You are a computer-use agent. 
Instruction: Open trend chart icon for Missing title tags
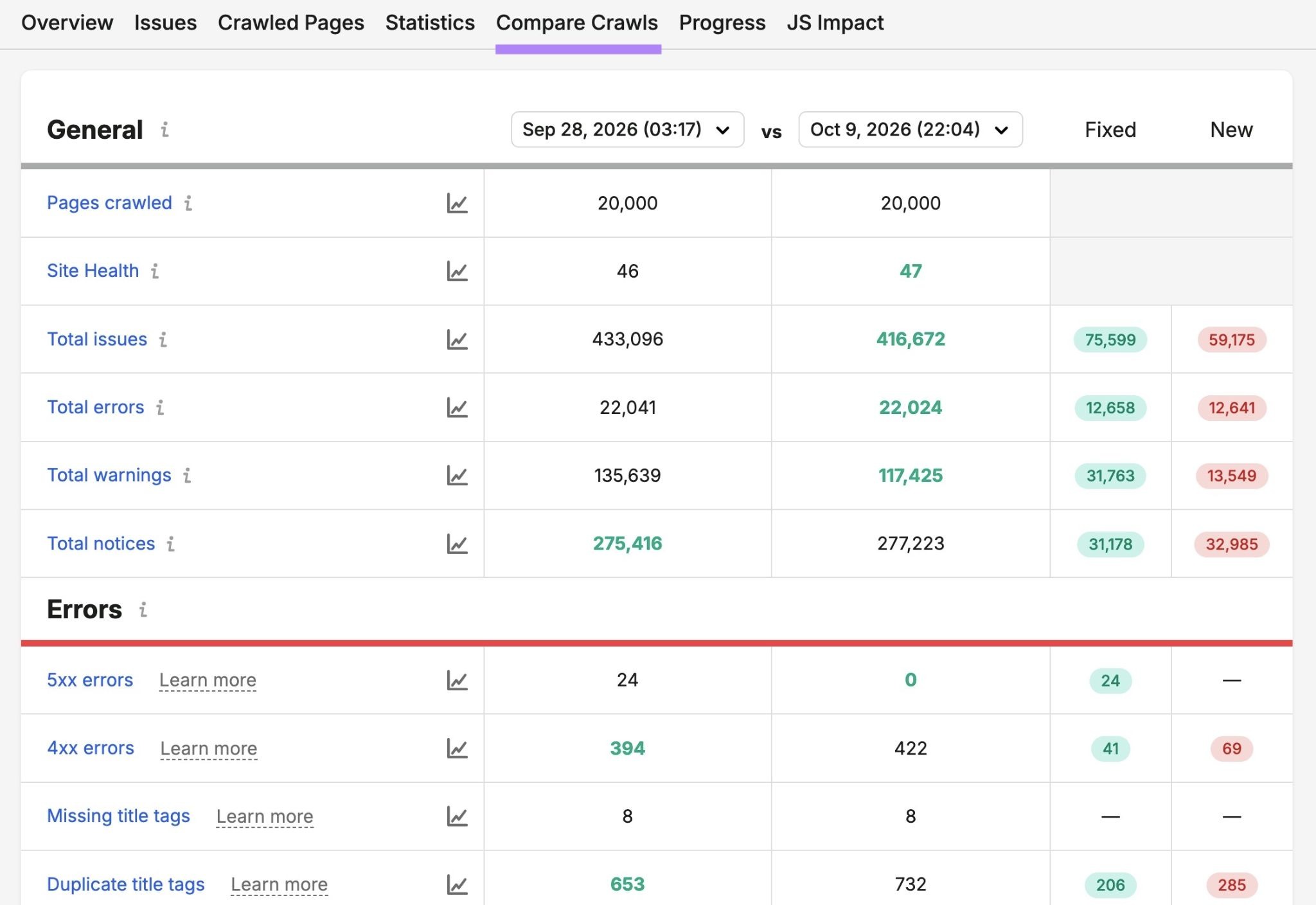[x=457, y=816]
